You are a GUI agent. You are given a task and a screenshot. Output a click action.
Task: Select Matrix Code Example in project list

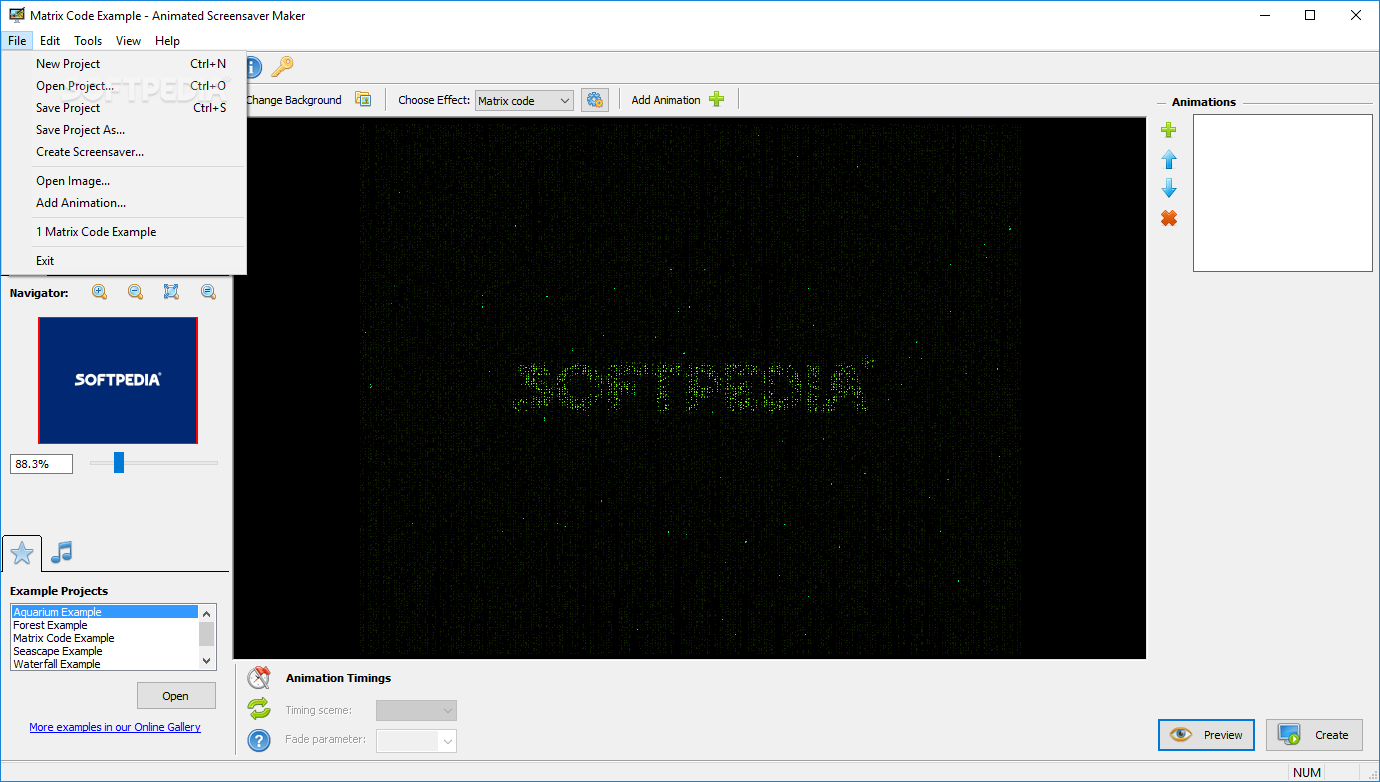[x=105, y=638]
